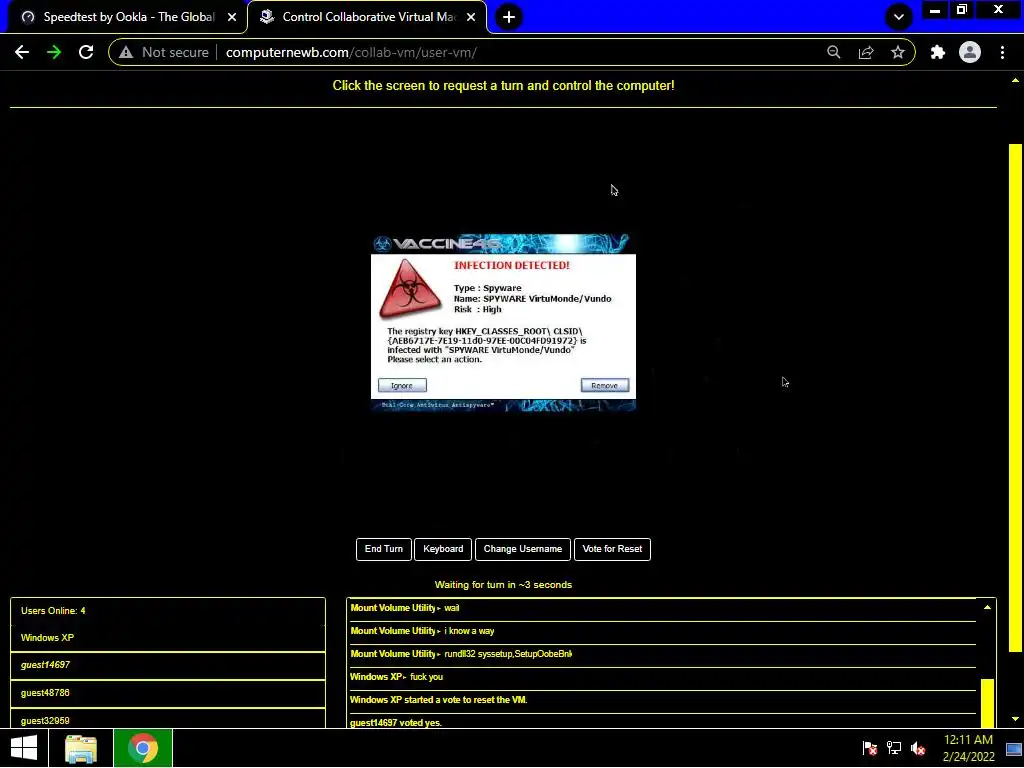The image size is (1024, 768).
Task: Open the zoom magnifier icon in address bar
Action: click(x=834, y=52)
